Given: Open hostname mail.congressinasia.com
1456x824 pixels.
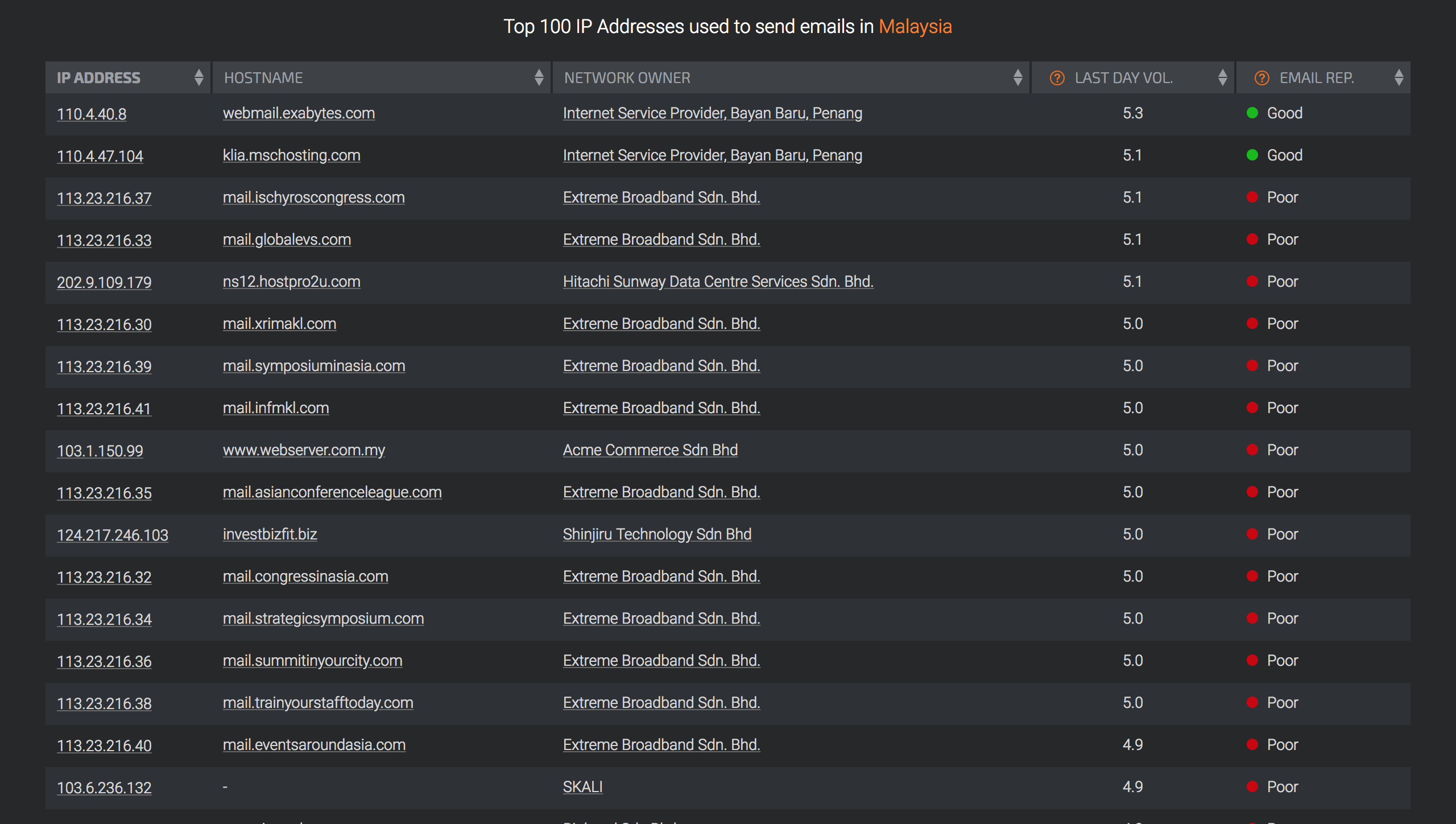Looking at the screenshot, I should tap(305, 576).
